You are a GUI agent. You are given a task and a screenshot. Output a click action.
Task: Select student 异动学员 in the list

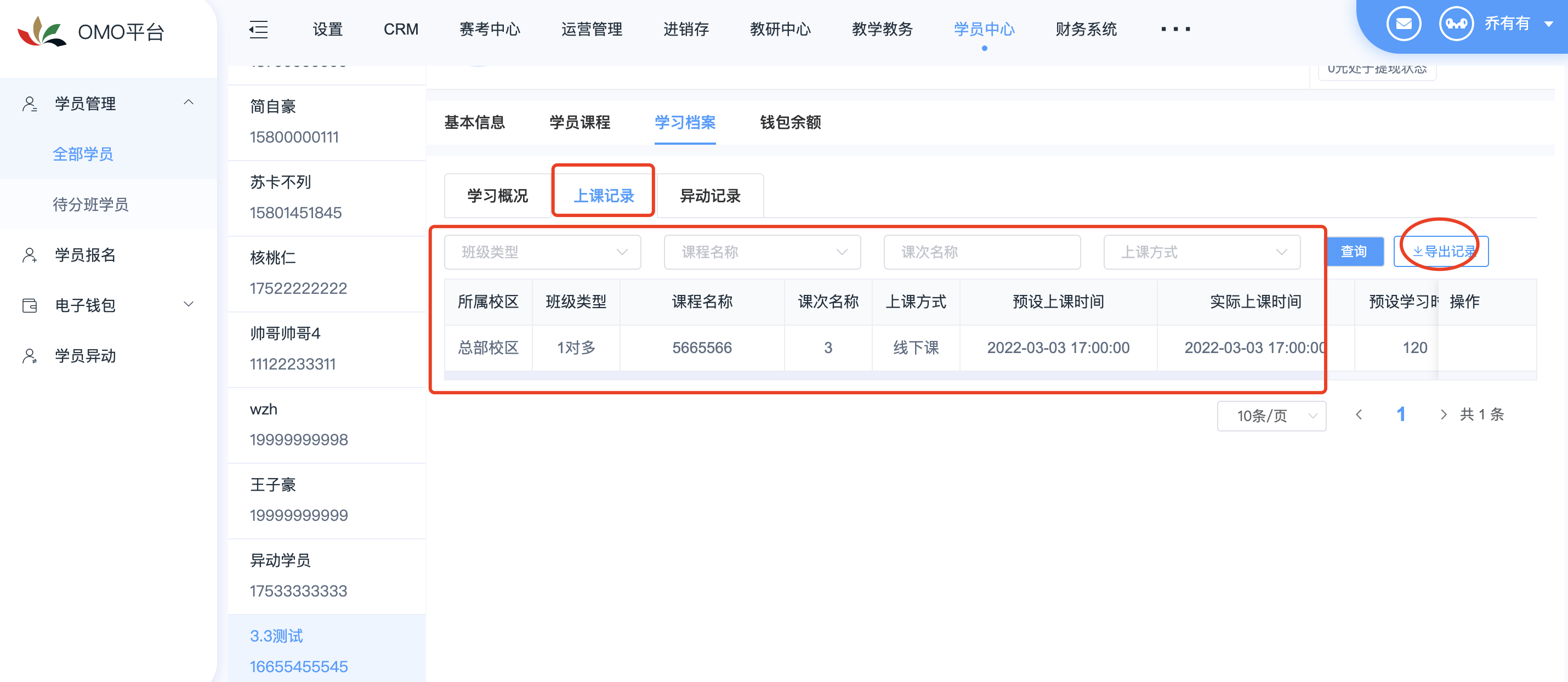coord(326,576)
